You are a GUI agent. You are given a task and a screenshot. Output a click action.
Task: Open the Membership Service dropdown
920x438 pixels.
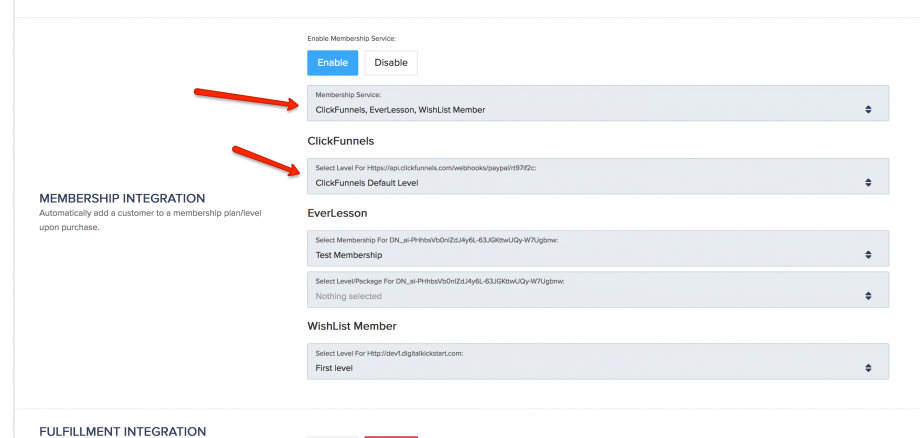point(598,103)
